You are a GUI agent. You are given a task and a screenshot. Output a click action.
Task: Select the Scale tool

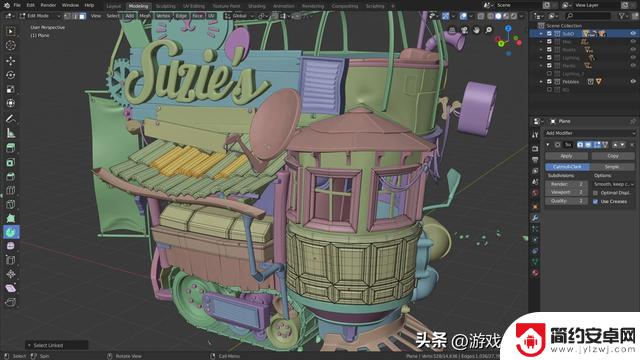point(11,89)
